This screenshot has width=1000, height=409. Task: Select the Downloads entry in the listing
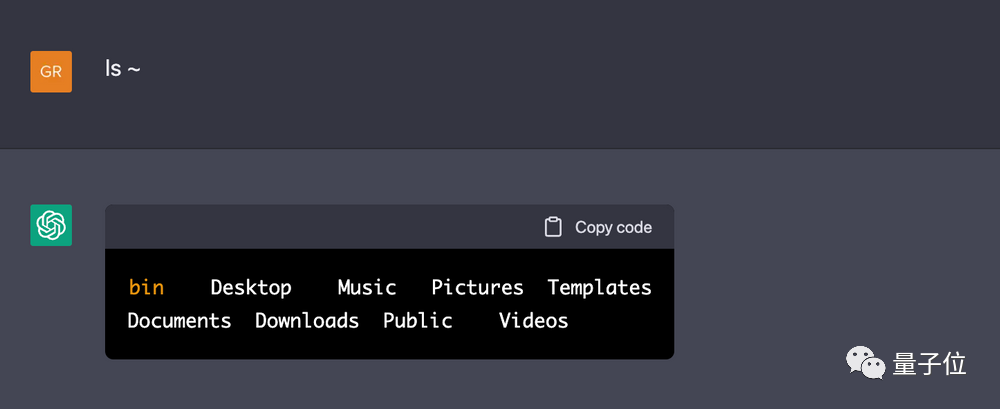tap(307, 321)
